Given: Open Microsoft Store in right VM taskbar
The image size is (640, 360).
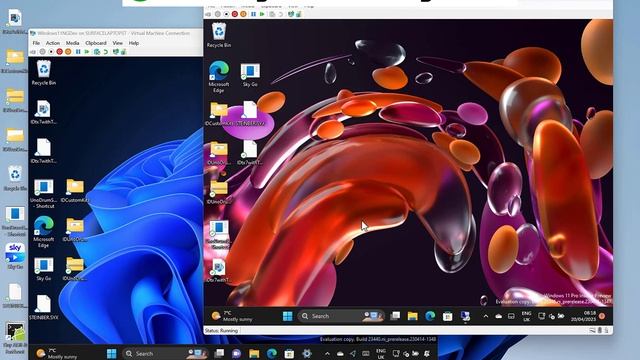Looking at the screenshot, I should coord(447,316).
